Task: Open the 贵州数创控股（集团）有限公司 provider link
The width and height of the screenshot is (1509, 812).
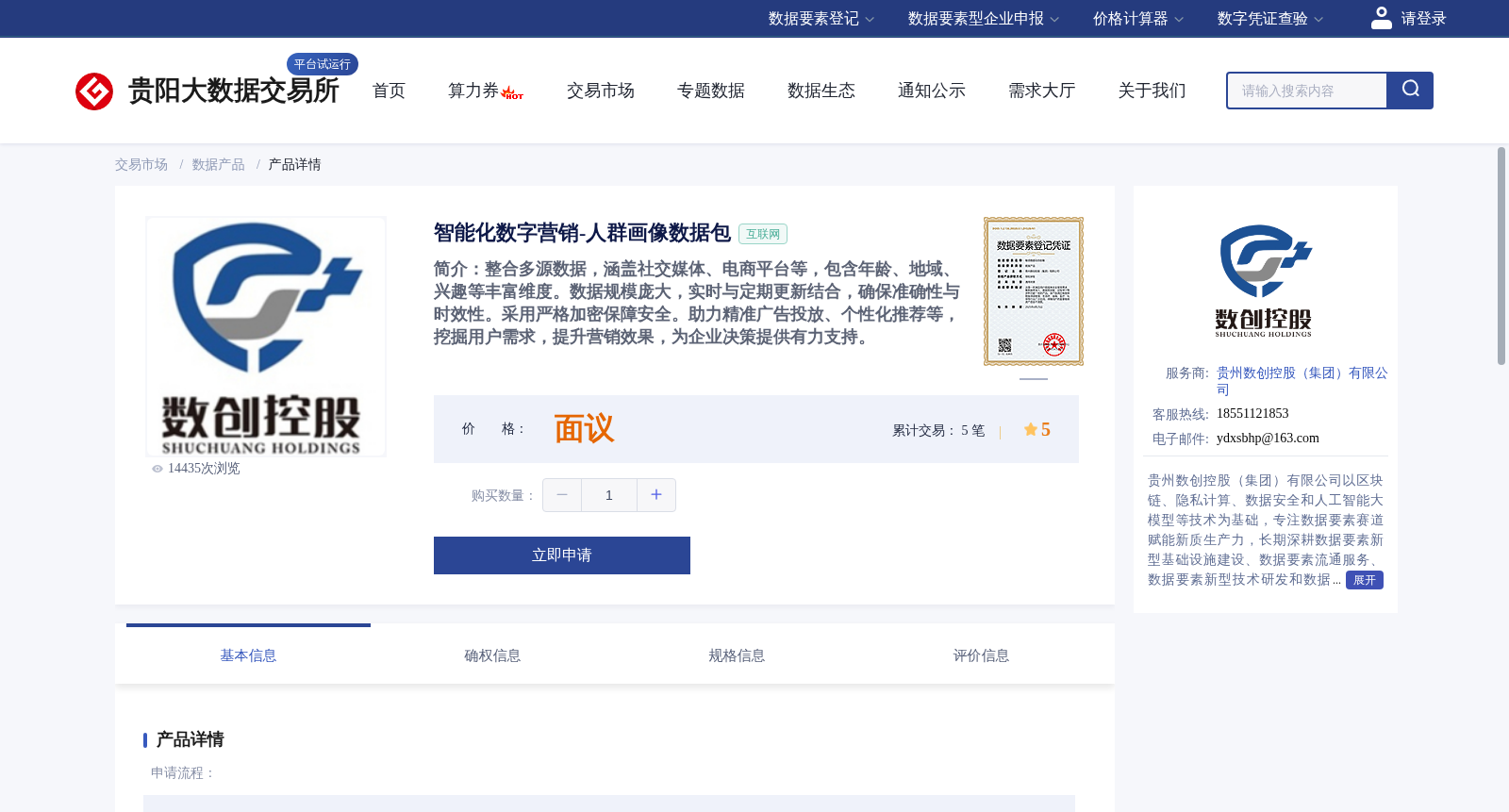Action: tap(1302, 381)
